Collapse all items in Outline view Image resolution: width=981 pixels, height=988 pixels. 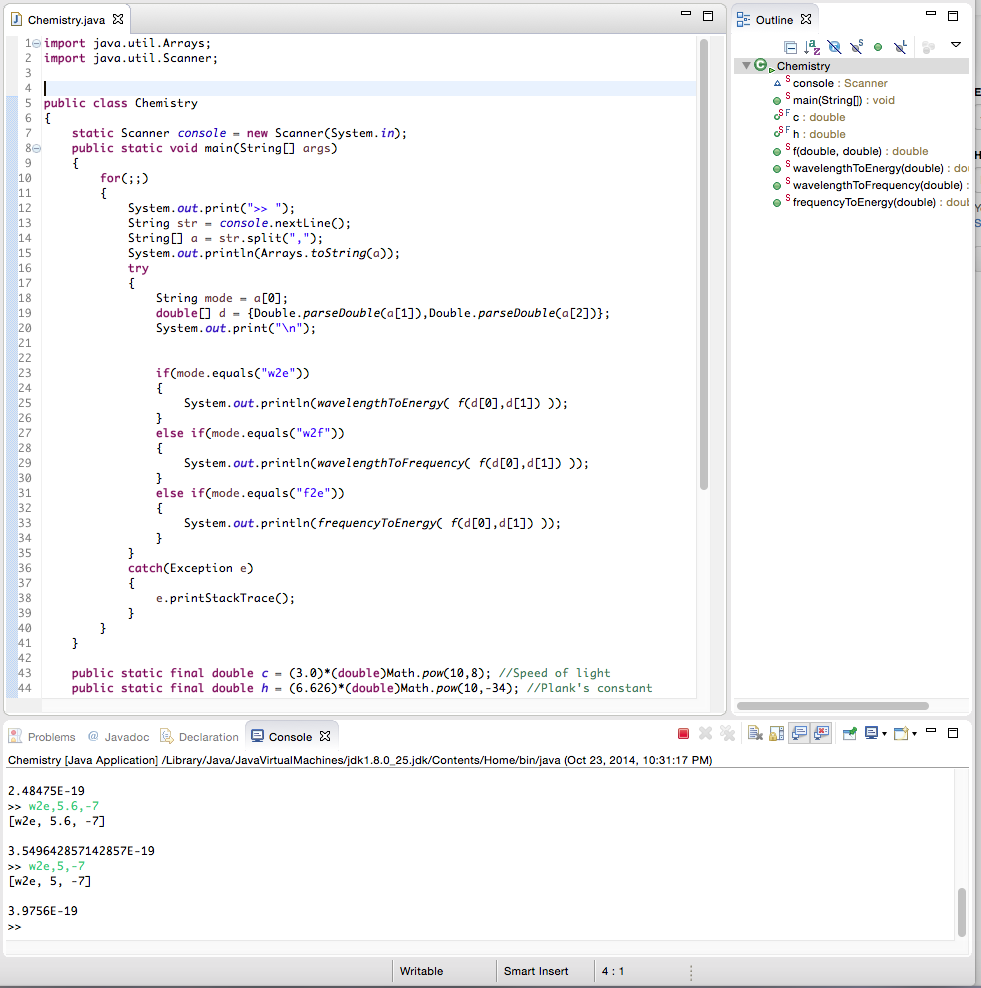tap(791, 47)
